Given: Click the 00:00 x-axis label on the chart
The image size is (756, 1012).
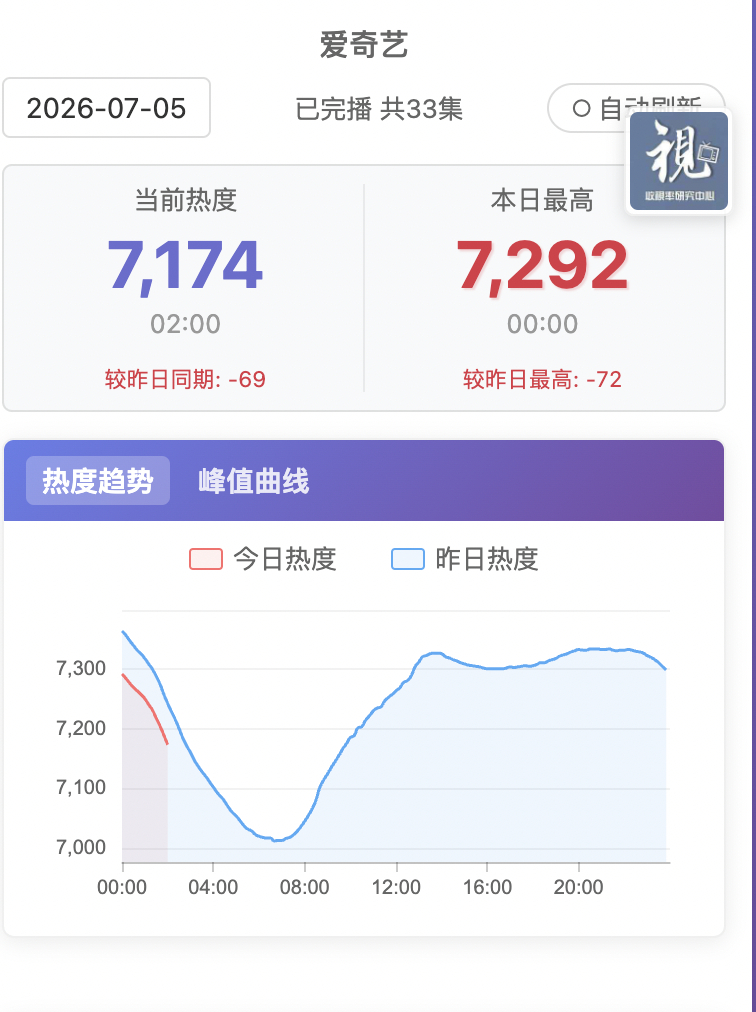Looking at the screenshot, I should (122, 887).
